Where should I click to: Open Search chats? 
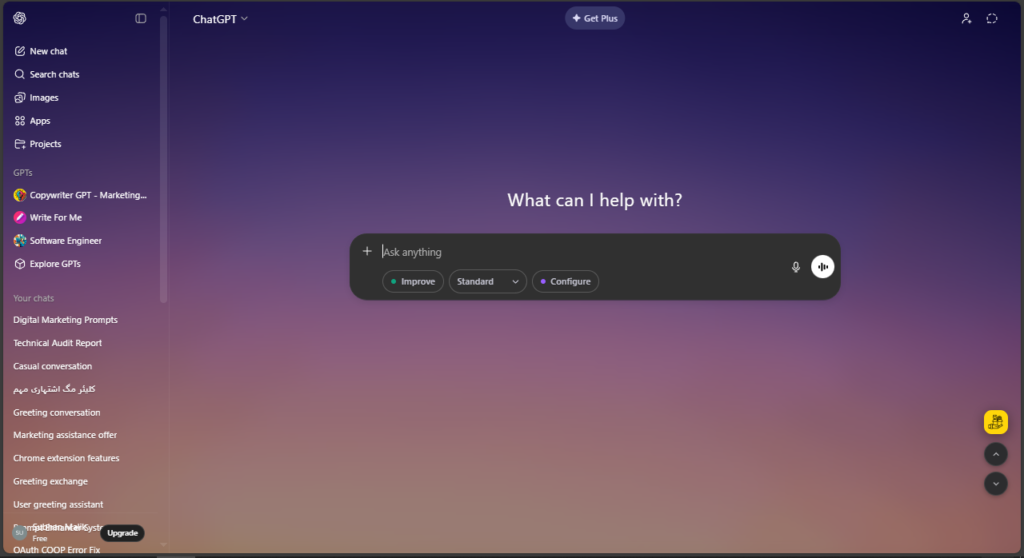pos(54,74)
